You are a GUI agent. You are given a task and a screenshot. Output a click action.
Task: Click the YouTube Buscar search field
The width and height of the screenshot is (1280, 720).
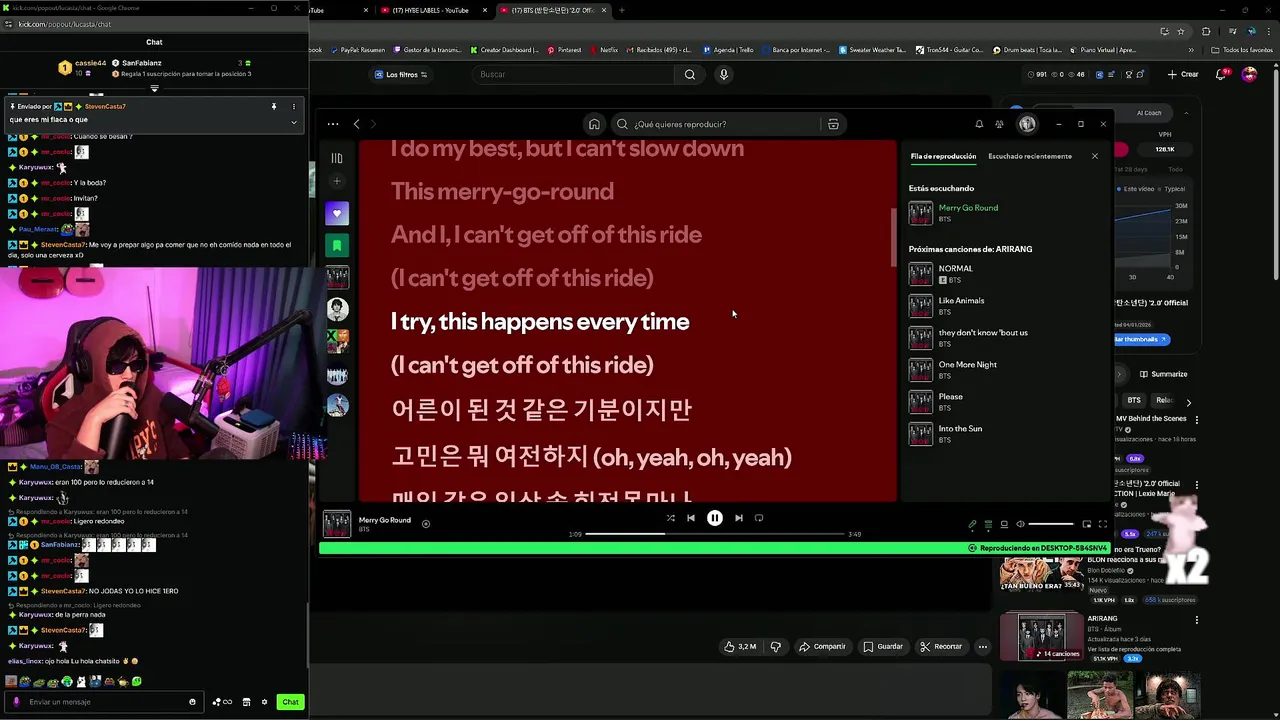click(x=574, y=74)
